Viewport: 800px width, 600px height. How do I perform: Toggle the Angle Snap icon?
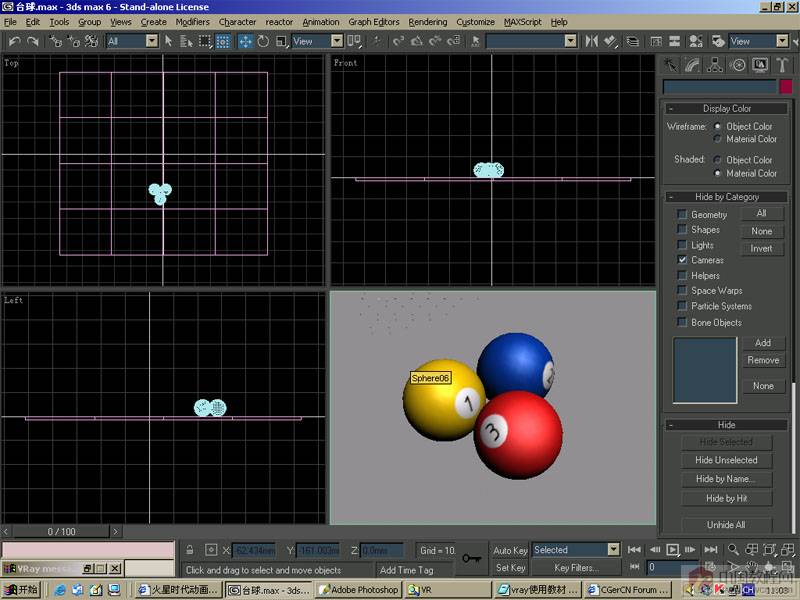(417, 41)
